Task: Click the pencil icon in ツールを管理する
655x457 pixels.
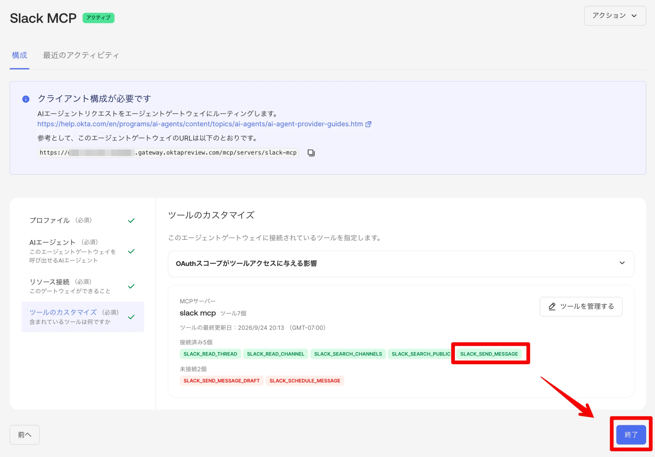Action: (x=552, y=307)
